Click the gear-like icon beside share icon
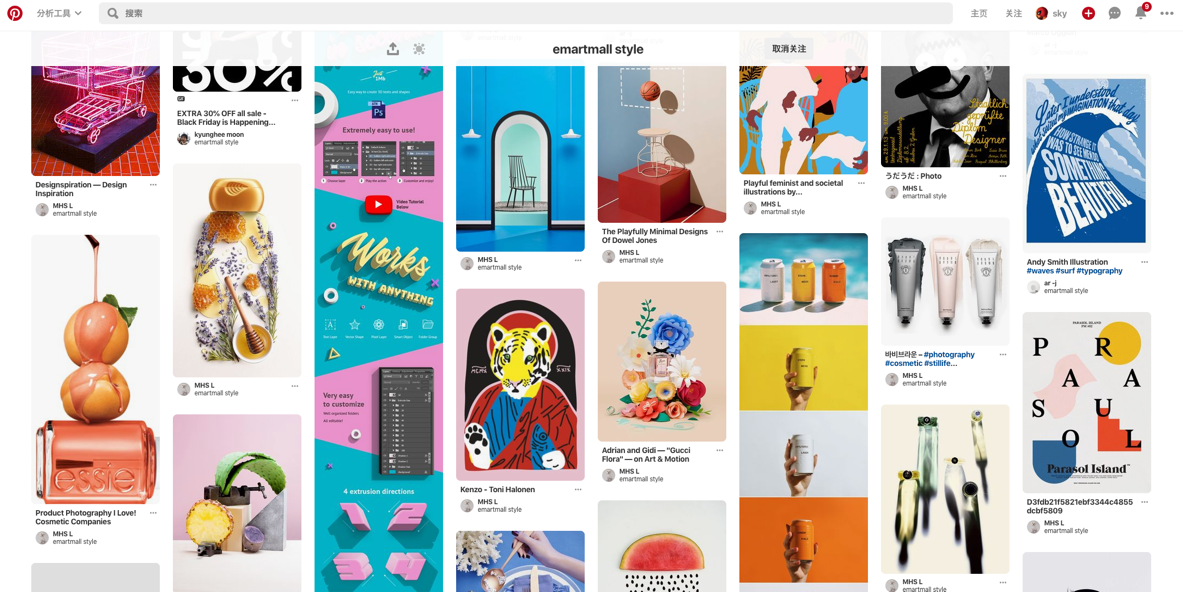This screenshot has width=1183, height=592. coord(419,49)
